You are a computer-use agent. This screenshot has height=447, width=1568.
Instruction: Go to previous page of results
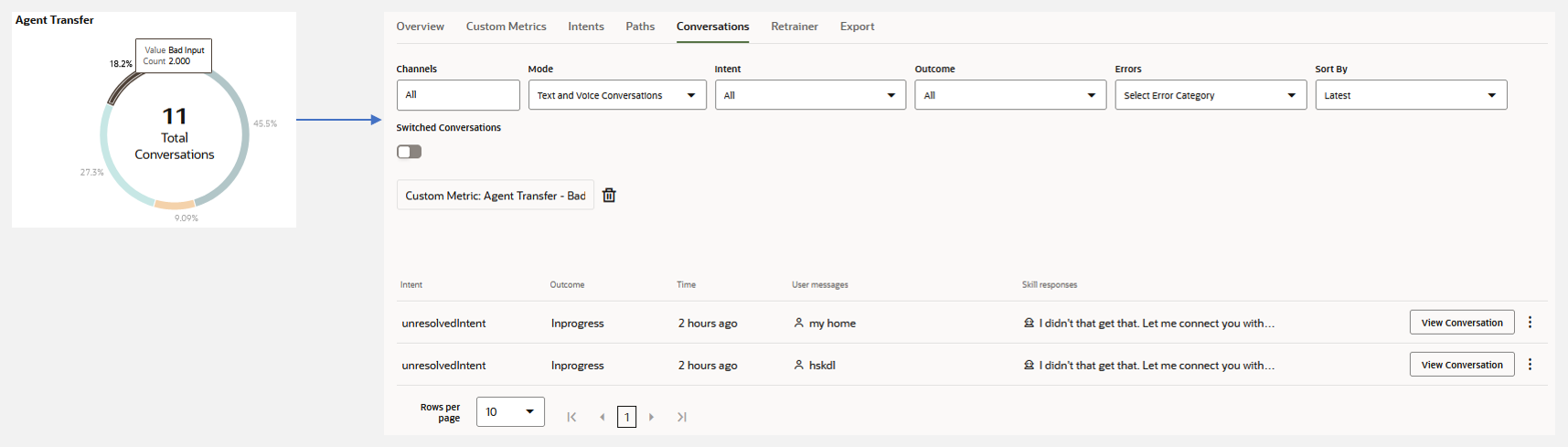coord(602,417)
